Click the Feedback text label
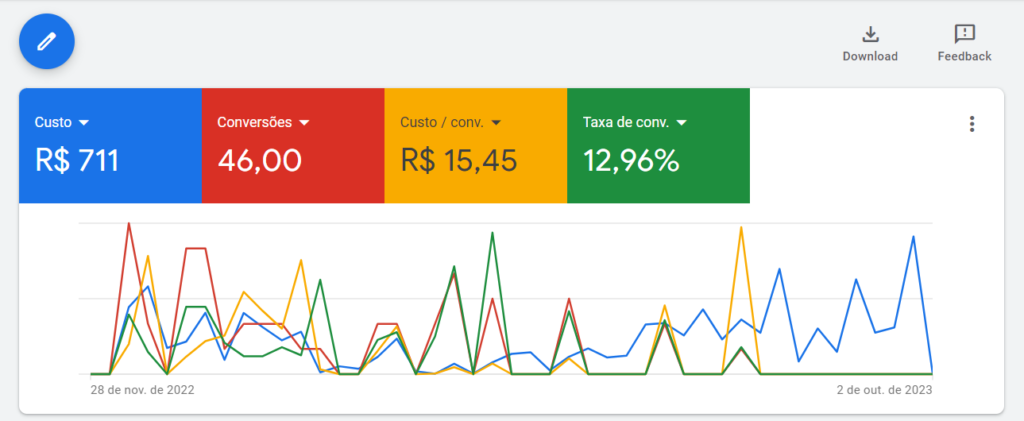The height and width of the screenshot is (421, 1024). click(x=965, y=56)
